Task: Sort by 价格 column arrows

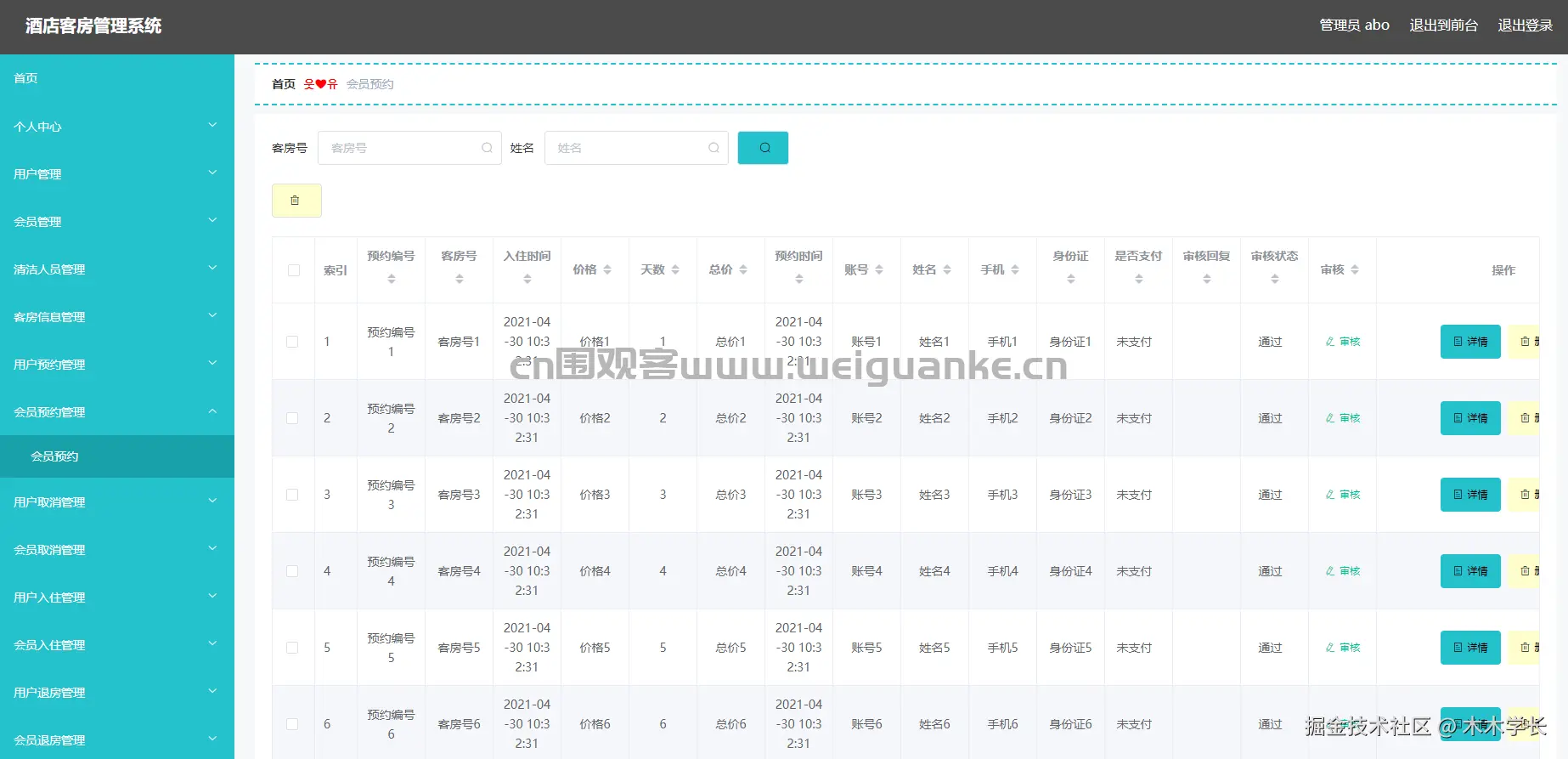Action: [x=607, y=269]
